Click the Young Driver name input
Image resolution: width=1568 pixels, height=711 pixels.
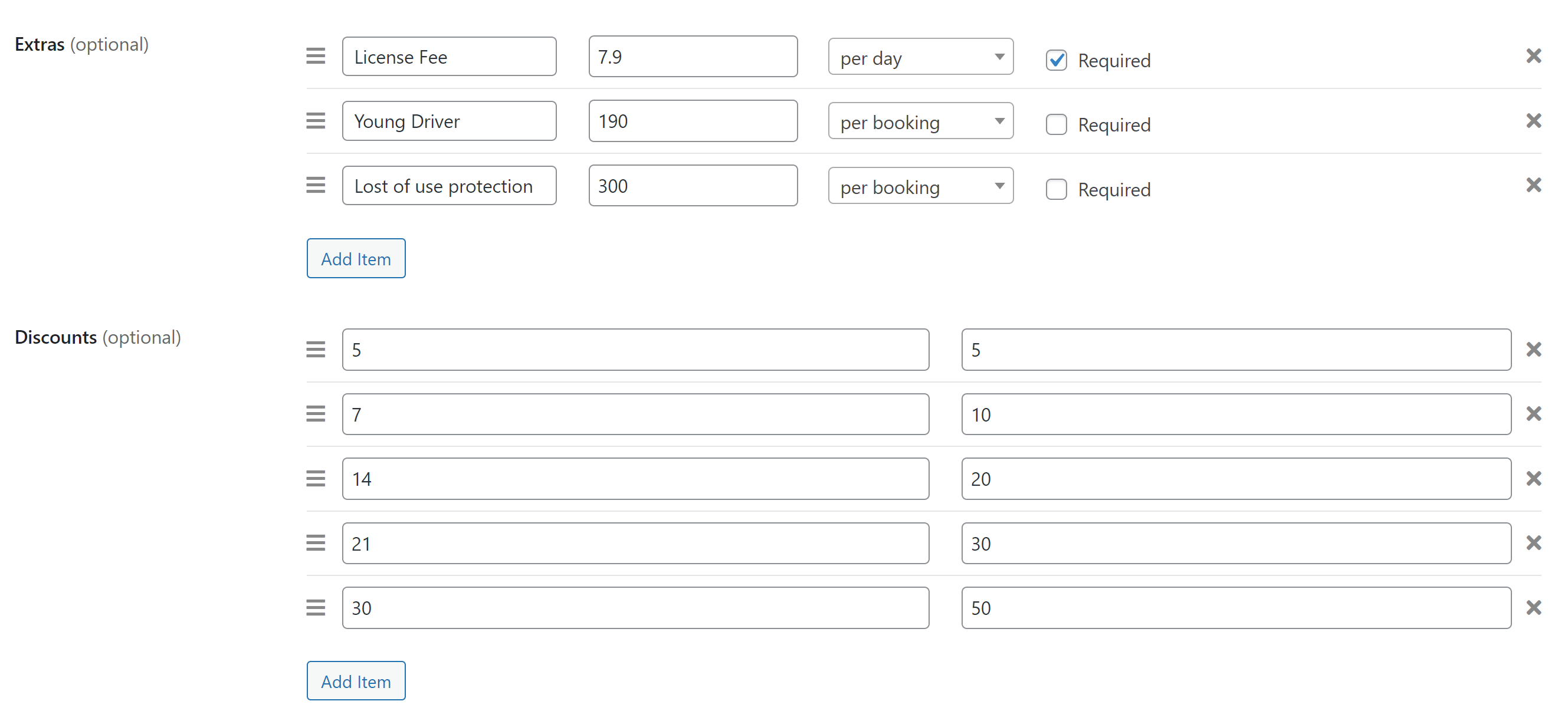pyautogui.click(x=449, y=121)
